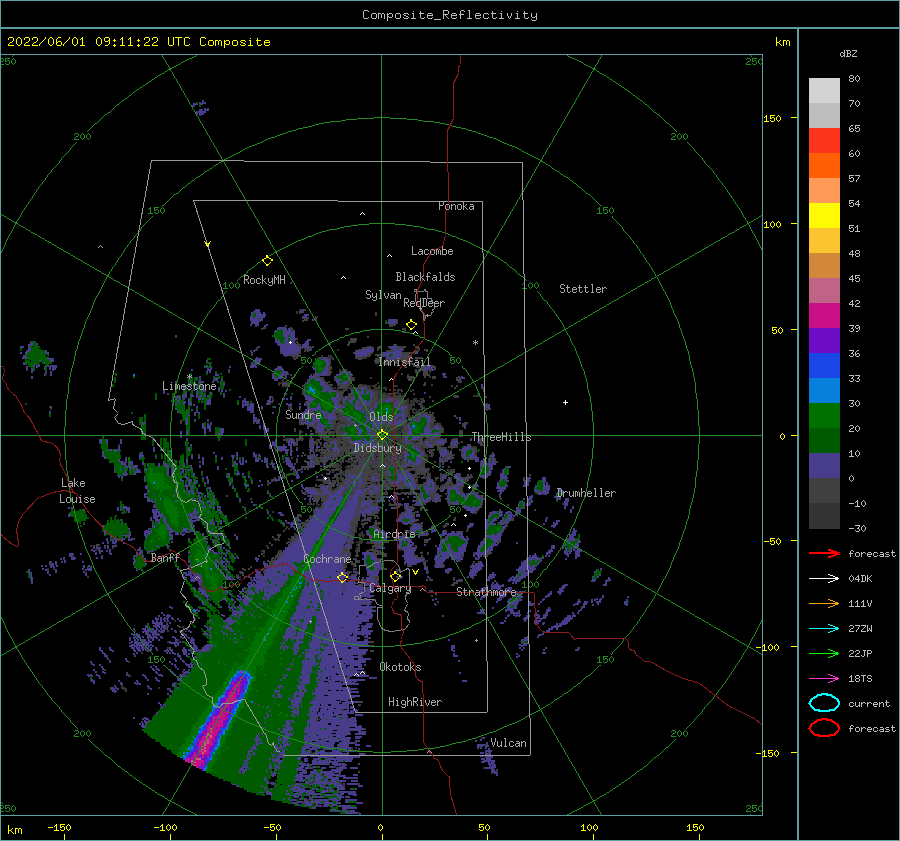Screen dimensions: 900x841
Task: Click the Limestone label
Action: [189, 386]
